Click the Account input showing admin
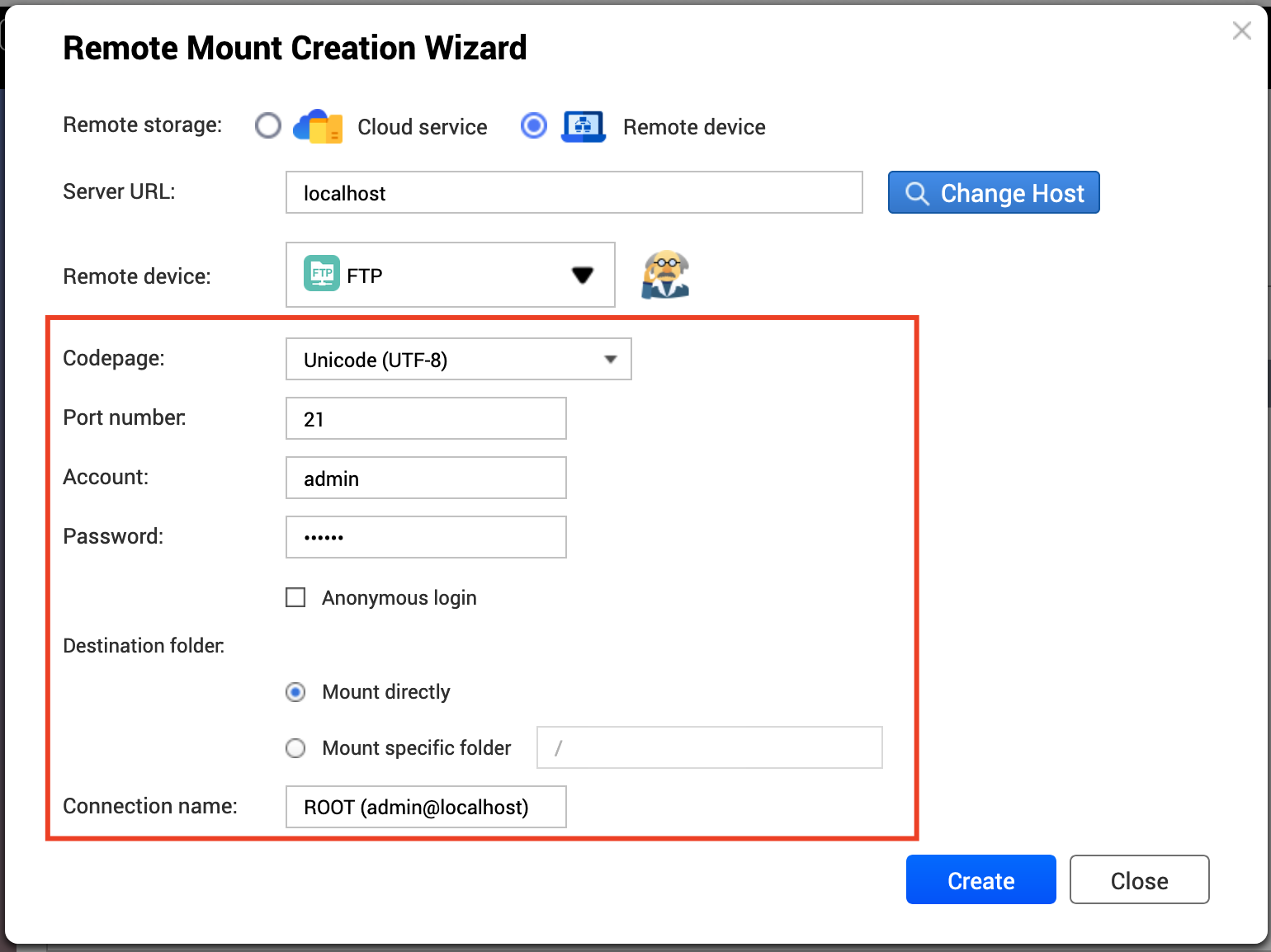This screenshot has width=1271, height=952. pos(426,478)
